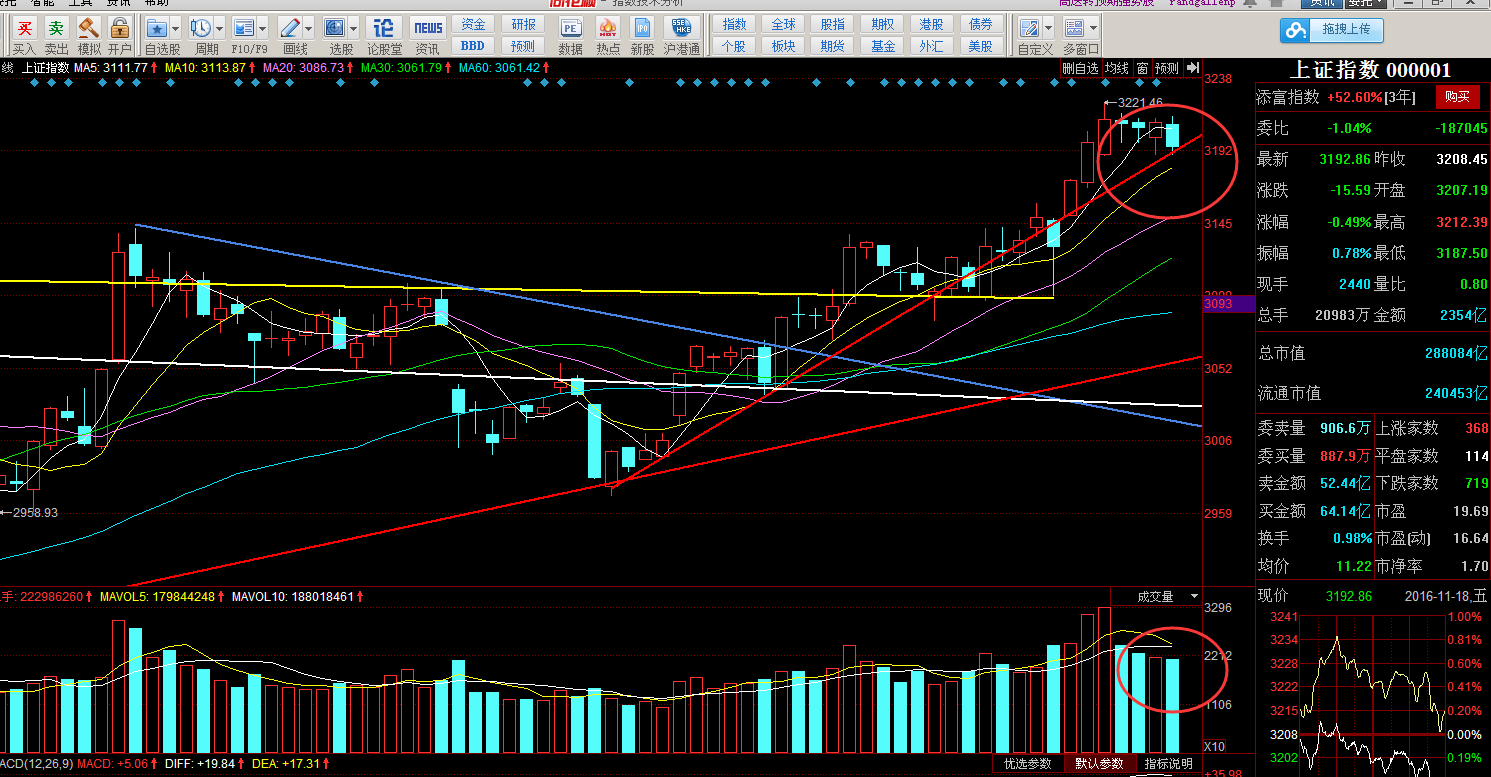Viewport: 1491px width, 777px height.
Task: Open the 自选股 watchlist star icon
Action: 156,28
